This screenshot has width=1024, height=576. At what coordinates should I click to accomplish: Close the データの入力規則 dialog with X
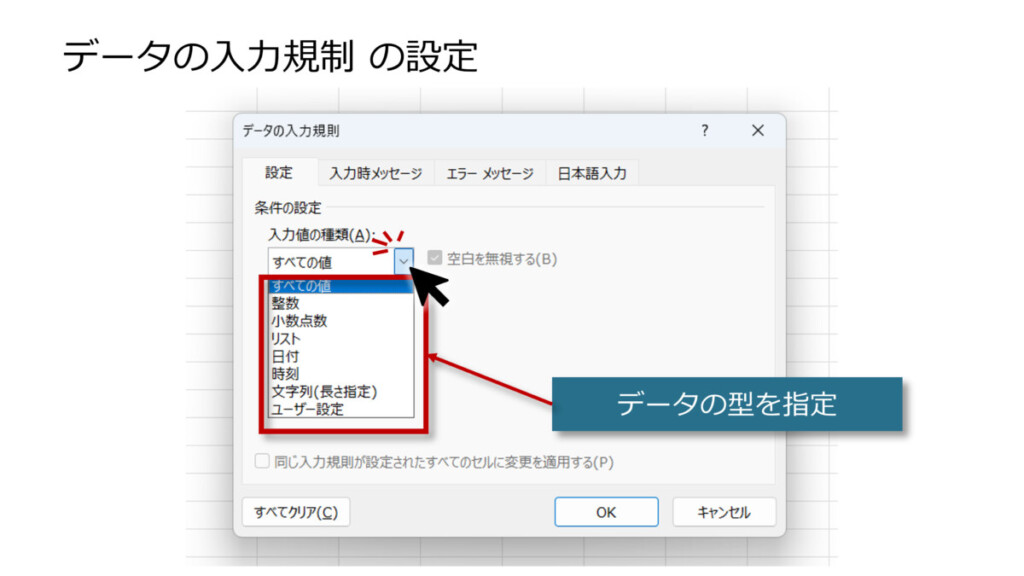pyautogui.click(x=757, y=131)
